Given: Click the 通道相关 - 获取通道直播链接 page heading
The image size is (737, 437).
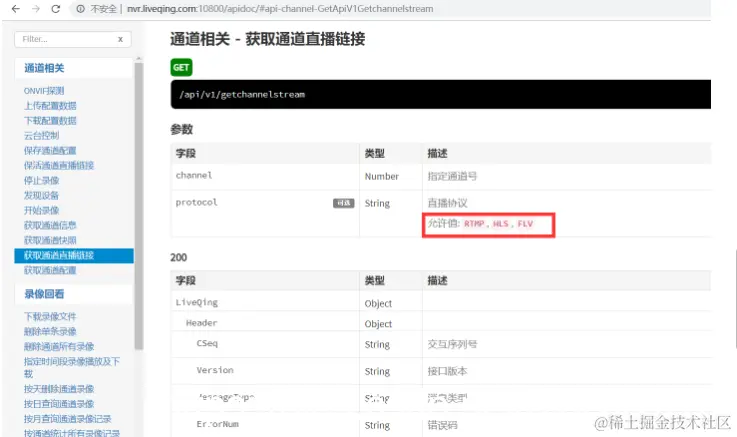Looking at the screenshot, I should [267, 39].
